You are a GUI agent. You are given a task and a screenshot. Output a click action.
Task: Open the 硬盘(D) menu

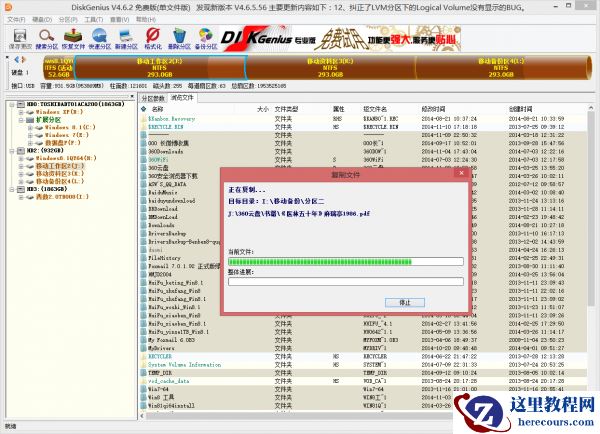[42, 19]
